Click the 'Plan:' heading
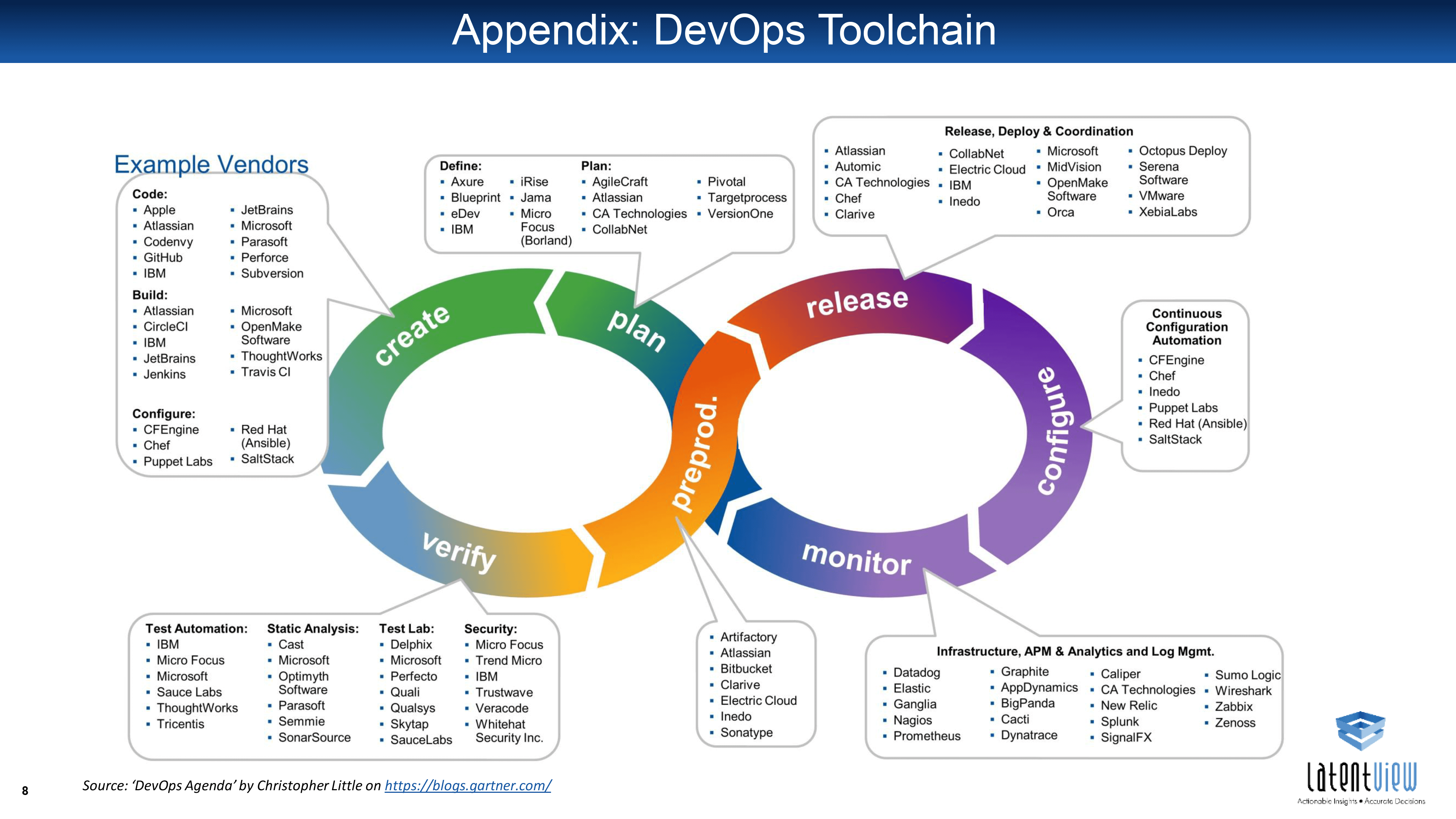 pos(596,166)
